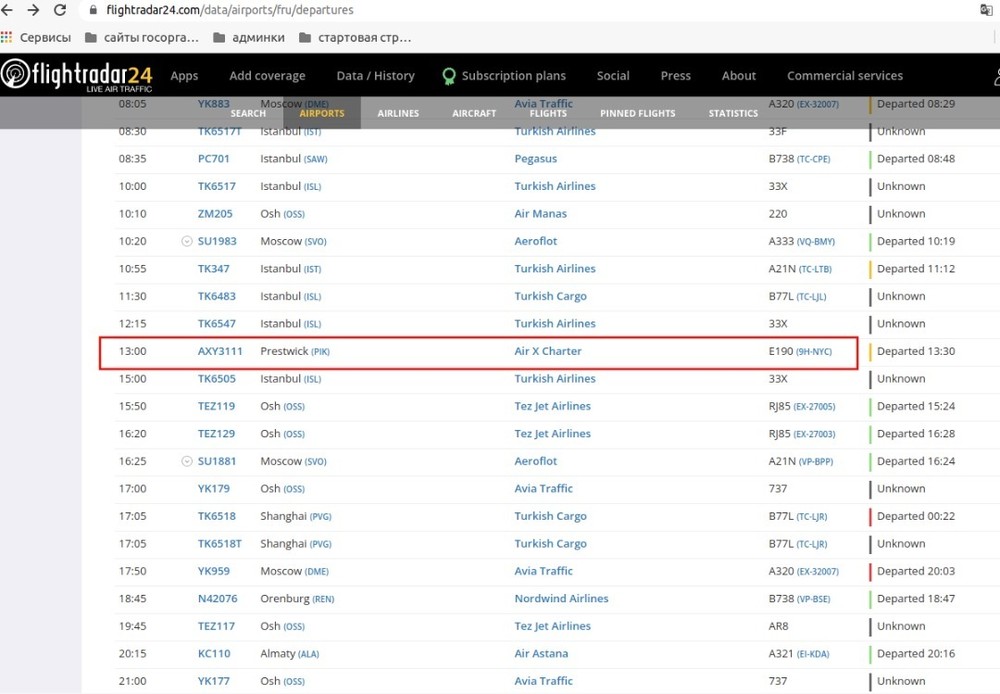Select the Pinned Flights tab
The image size is (1000, 694).
pyautogui.click(x=637, y=113)
